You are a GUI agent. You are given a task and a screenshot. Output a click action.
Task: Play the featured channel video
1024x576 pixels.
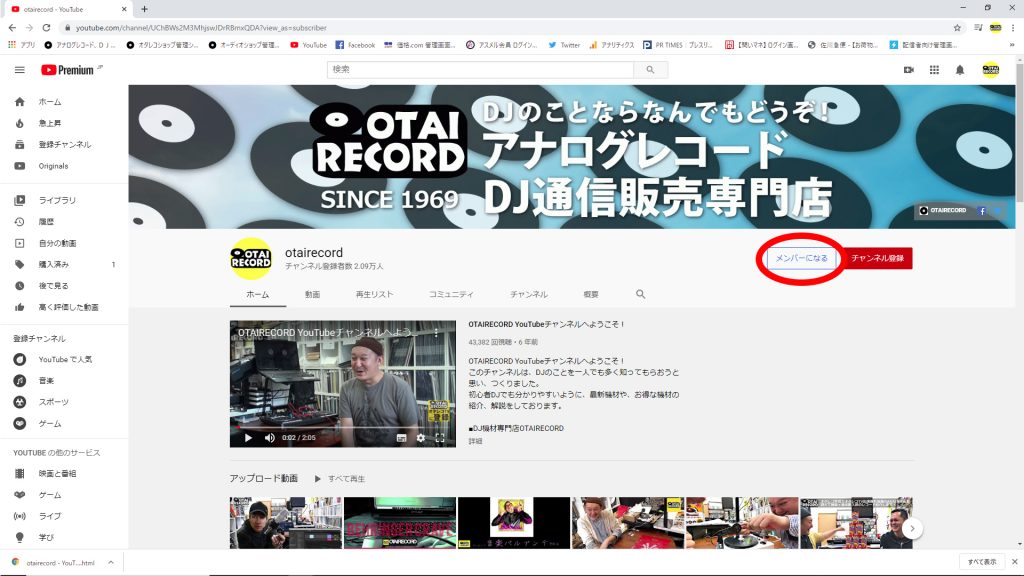tap(248, 438)
